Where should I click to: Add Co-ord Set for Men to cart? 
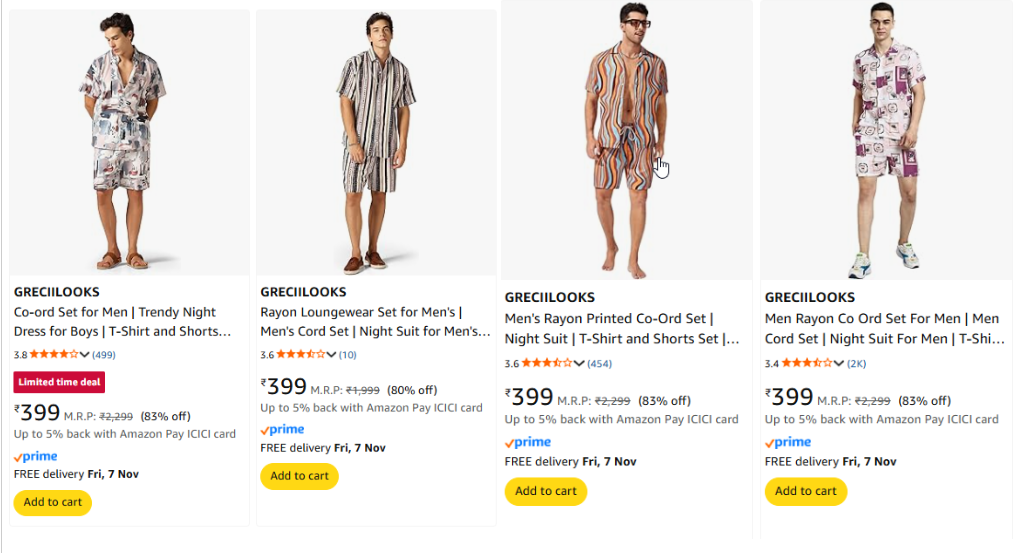tap(53, 502)
